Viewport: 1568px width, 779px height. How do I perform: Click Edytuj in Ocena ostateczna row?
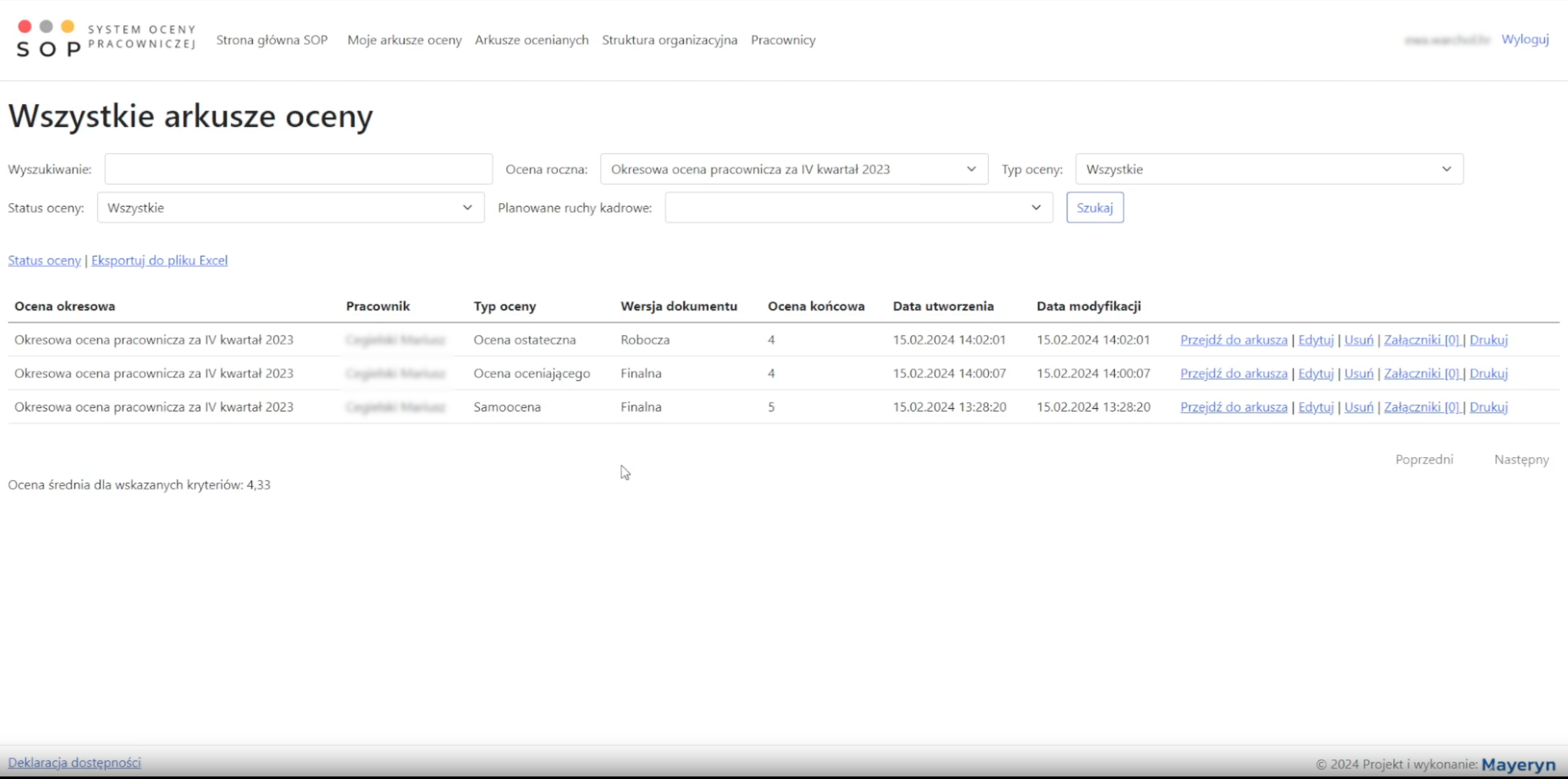[x=1315, y=340]
